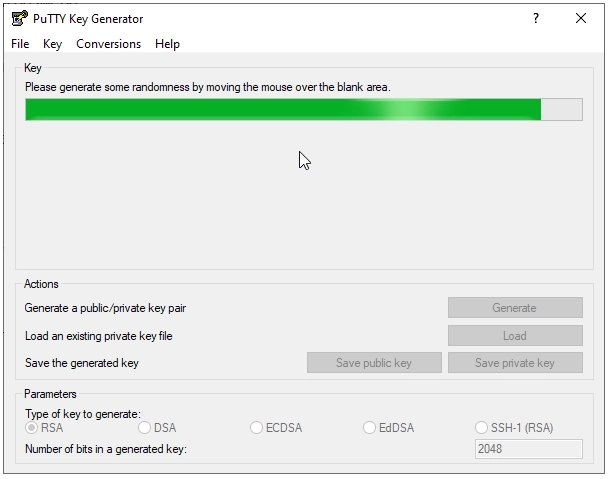
Task: Choose the ECDSA key type
Action: click(x=257, y=428)
